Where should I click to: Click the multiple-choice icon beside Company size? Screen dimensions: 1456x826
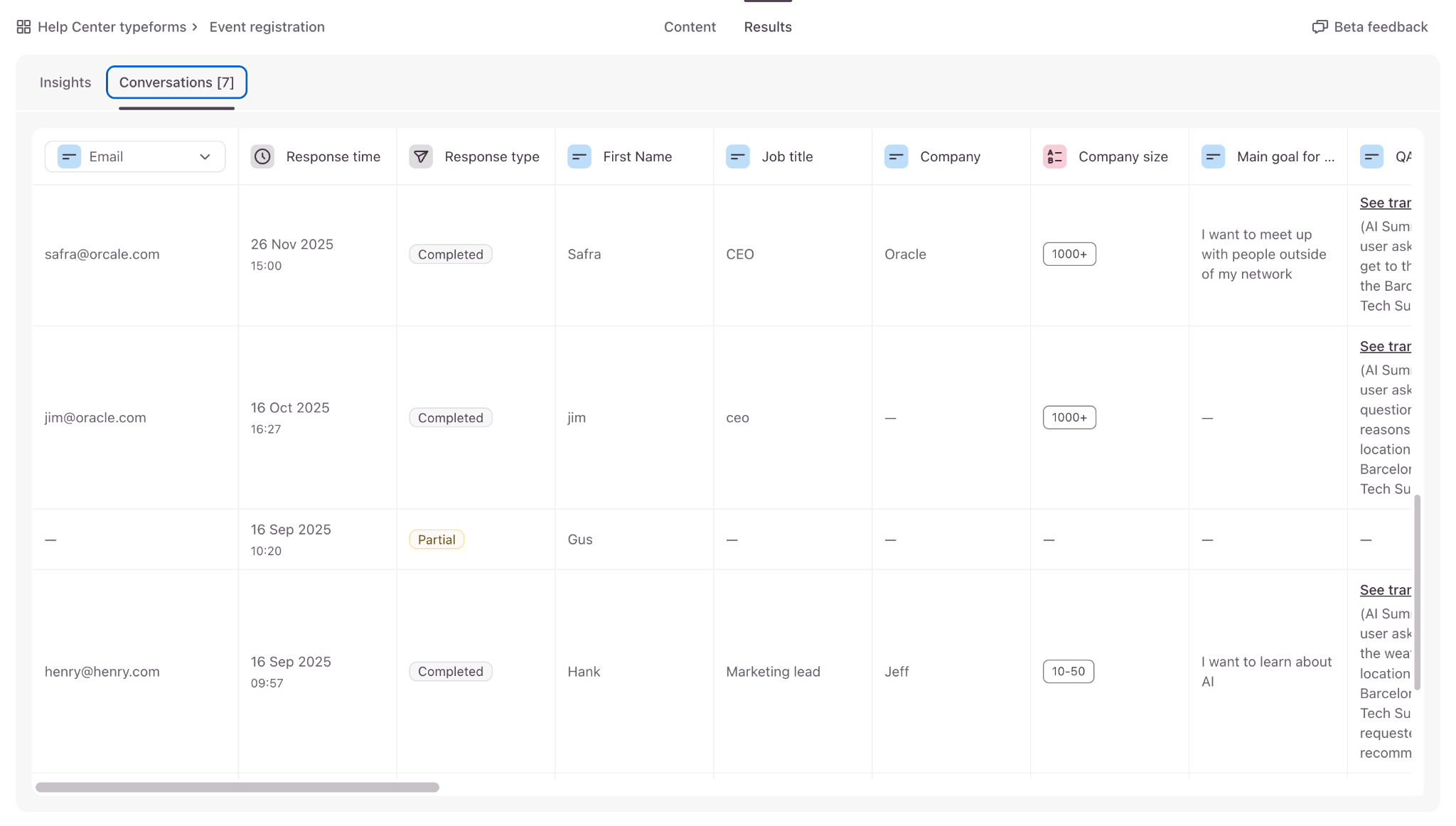1054,156
